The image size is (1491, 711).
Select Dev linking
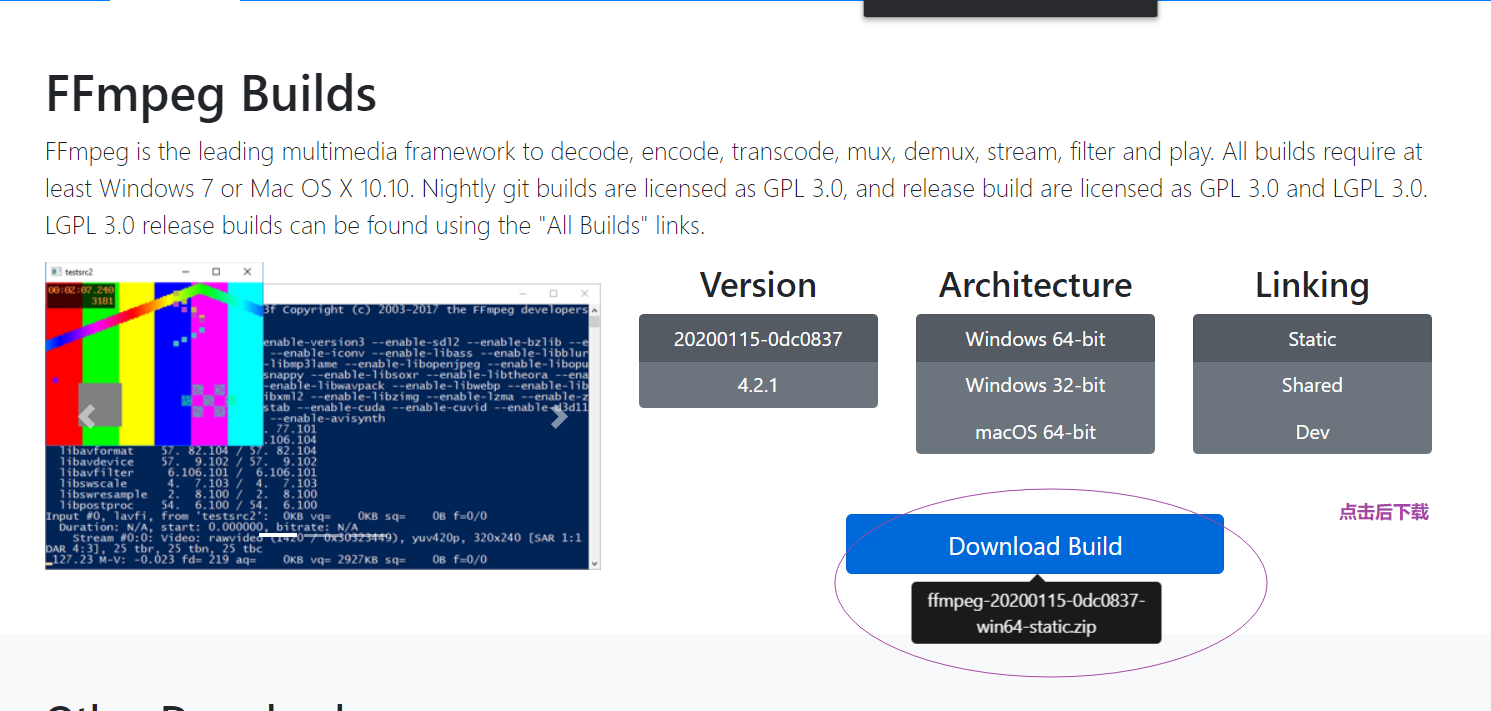tap(1312, 432)
